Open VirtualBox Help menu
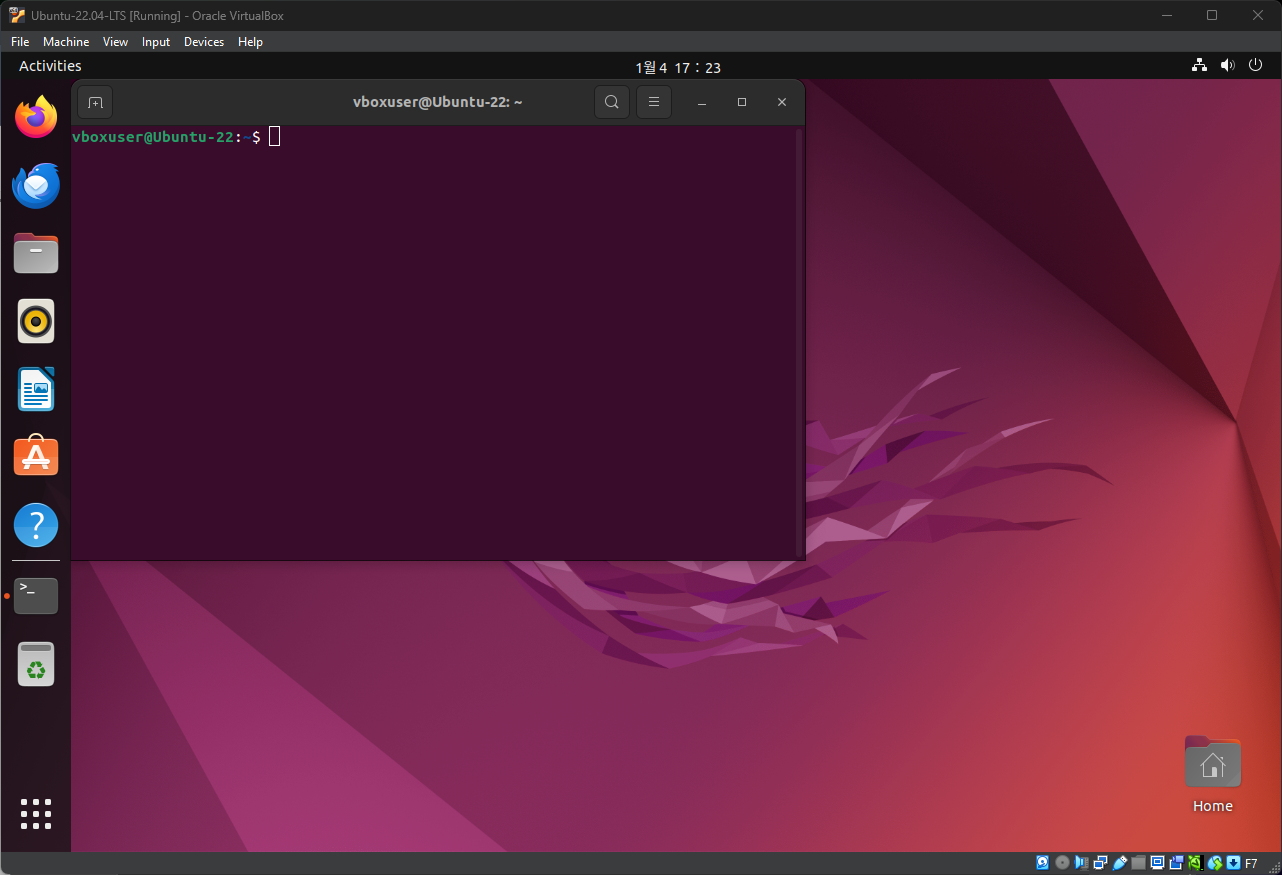Viewport: 1282px width, 875px height. coord(250,42)
